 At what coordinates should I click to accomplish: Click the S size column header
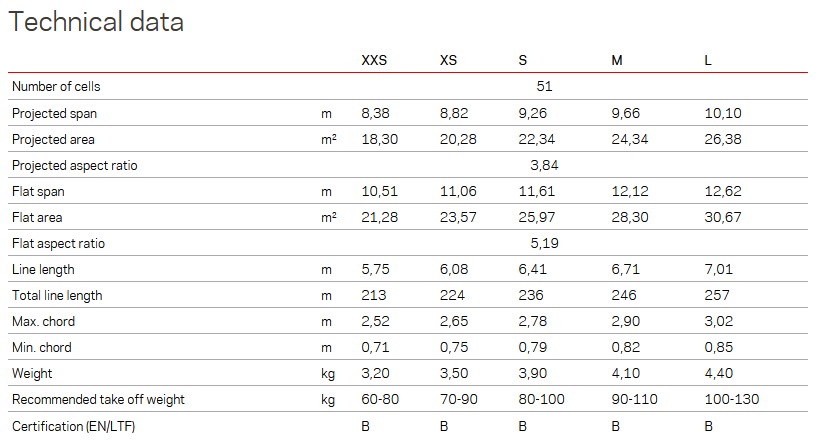tap(522, 60)
